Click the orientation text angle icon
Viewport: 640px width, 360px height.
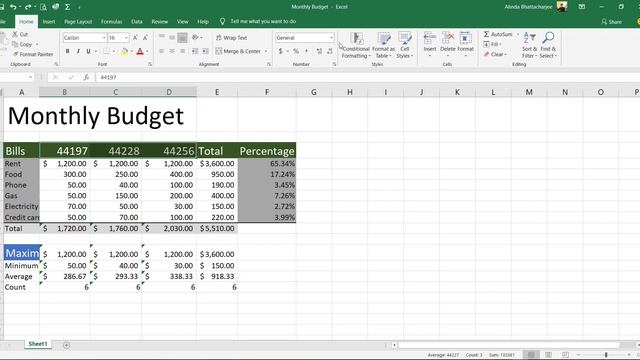click(x=196, y=38)
